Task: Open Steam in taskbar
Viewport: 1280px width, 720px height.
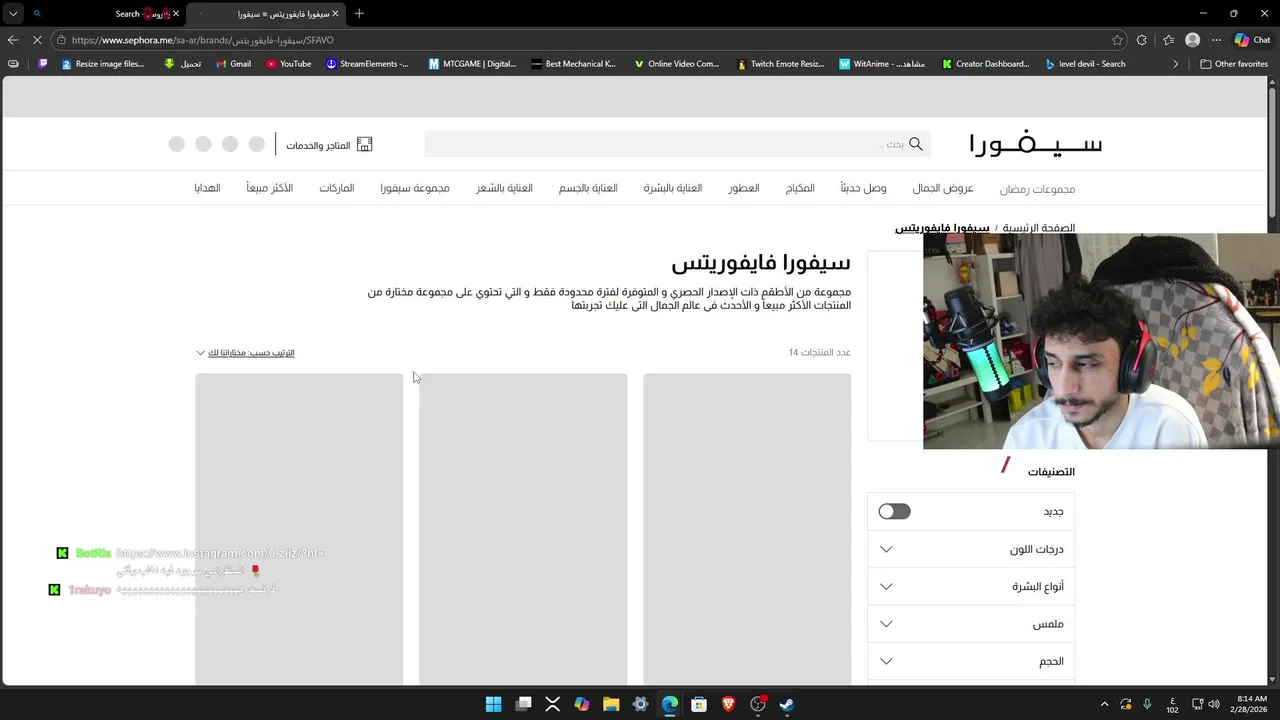Action: coord(787,705)
